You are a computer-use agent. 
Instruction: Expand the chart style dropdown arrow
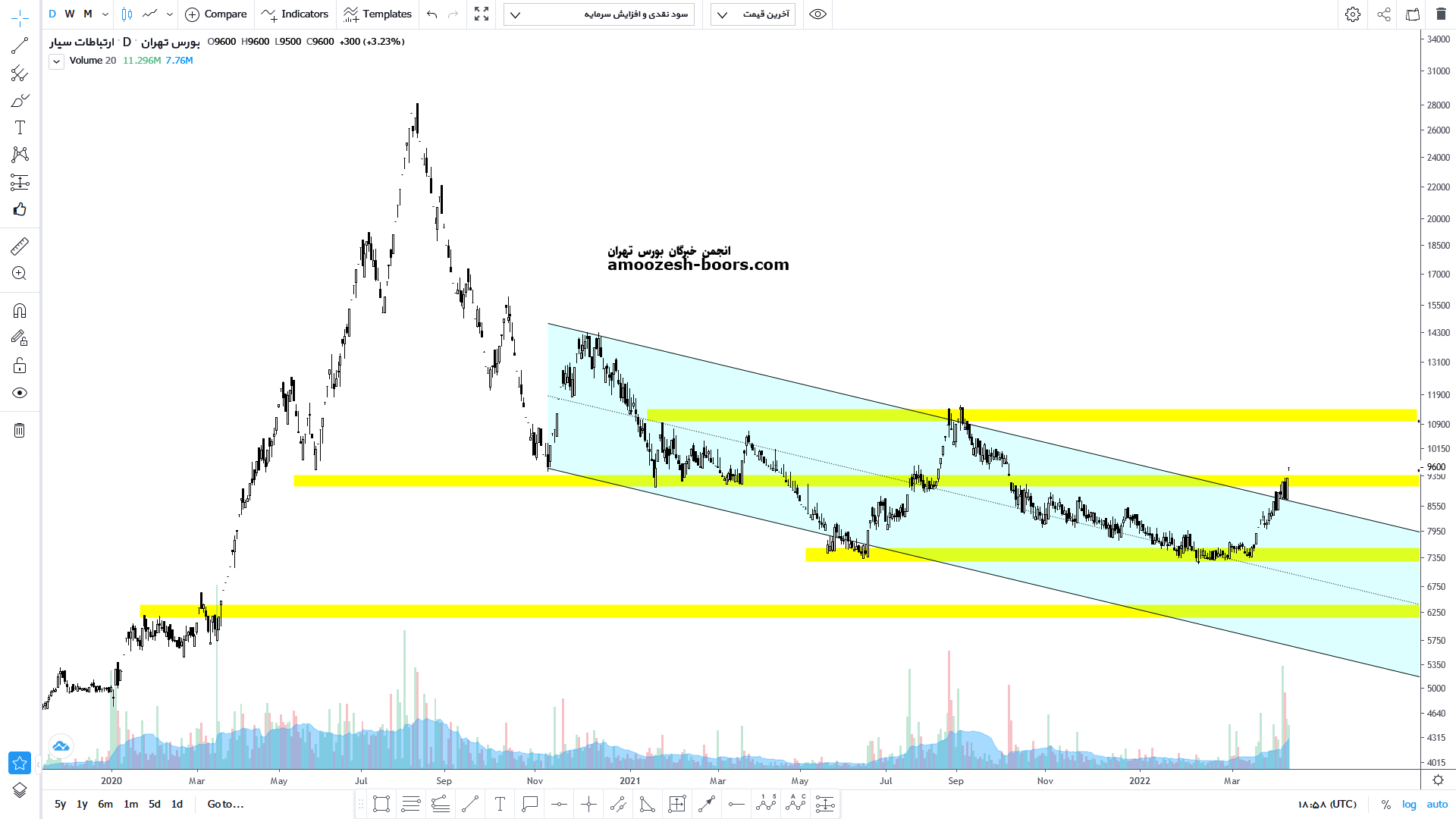(170, 14)
